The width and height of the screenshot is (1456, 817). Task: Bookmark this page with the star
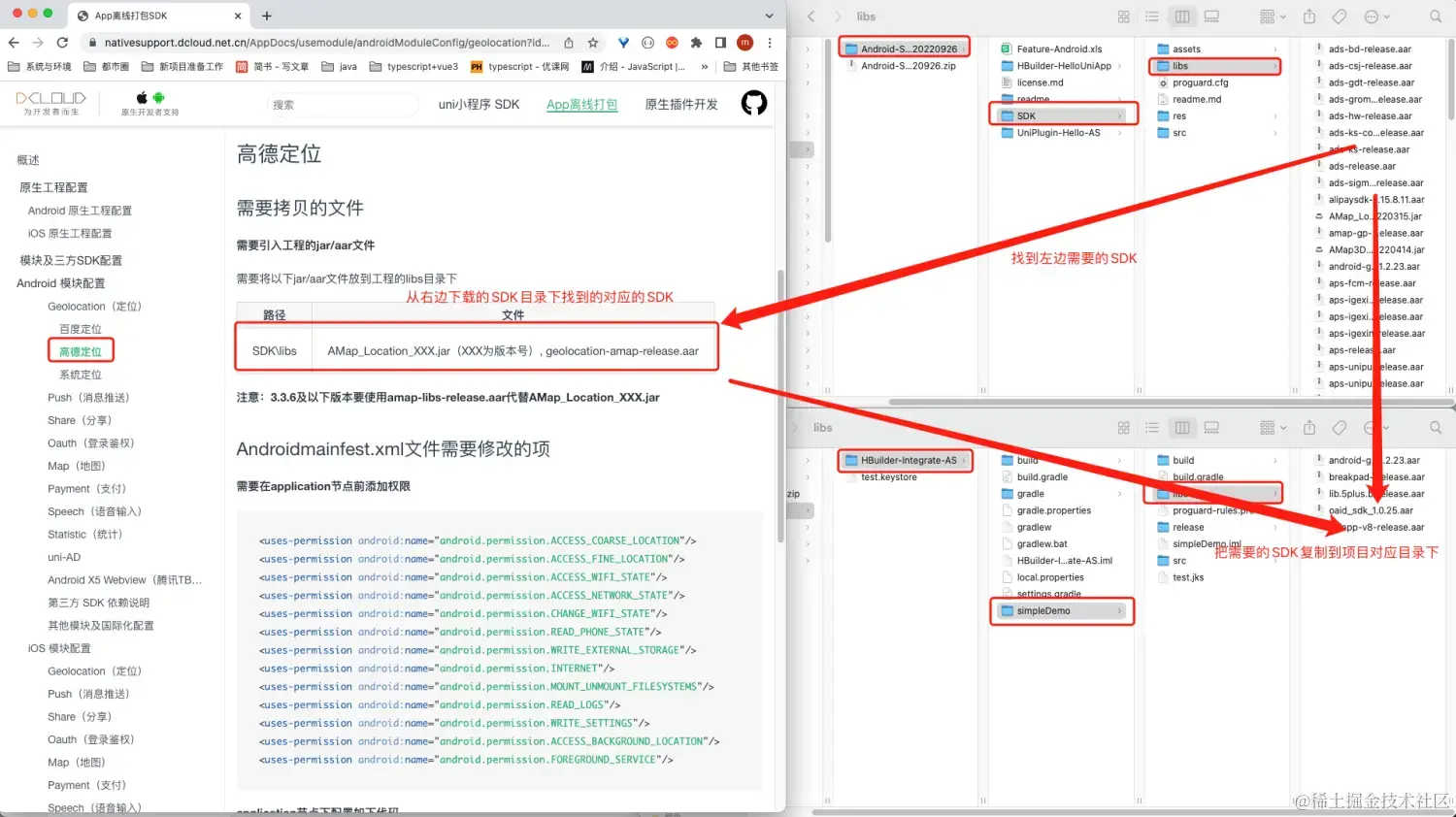point(593,43)
